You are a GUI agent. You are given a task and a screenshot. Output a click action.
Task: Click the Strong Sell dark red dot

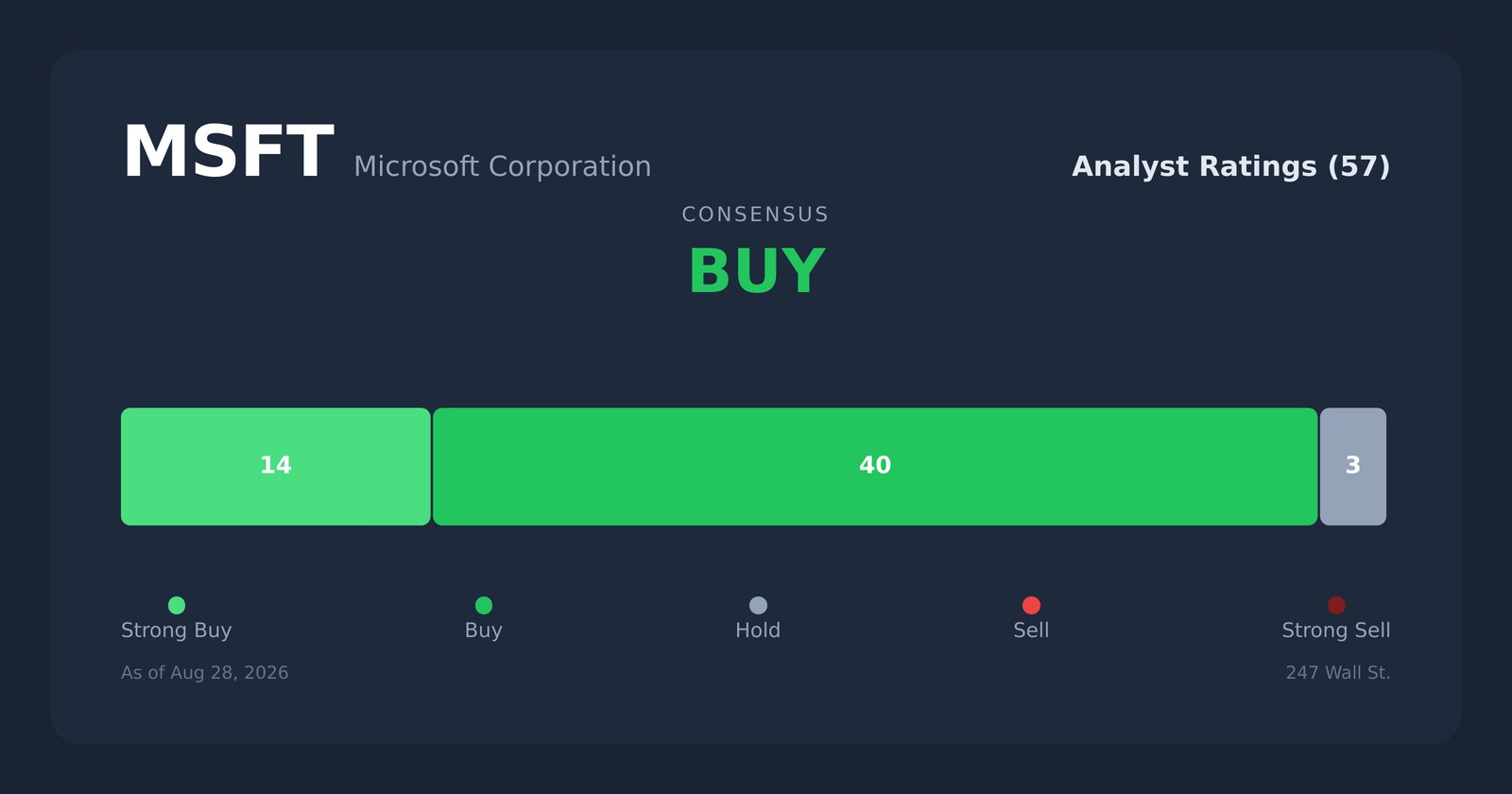(x=1336, y=605)
